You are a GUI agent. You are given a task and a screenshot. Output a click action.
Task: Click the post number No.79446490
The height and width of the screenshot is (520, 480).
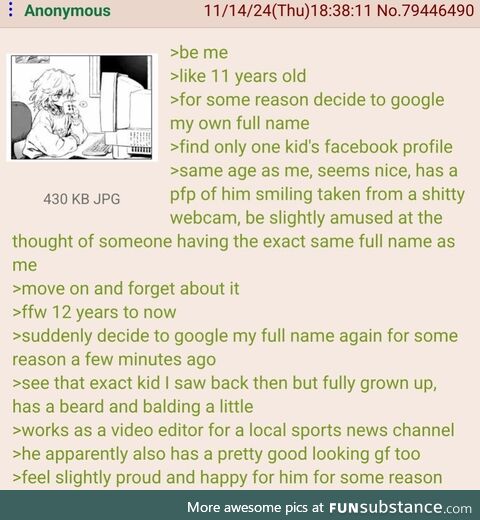(x=425, y=10)
